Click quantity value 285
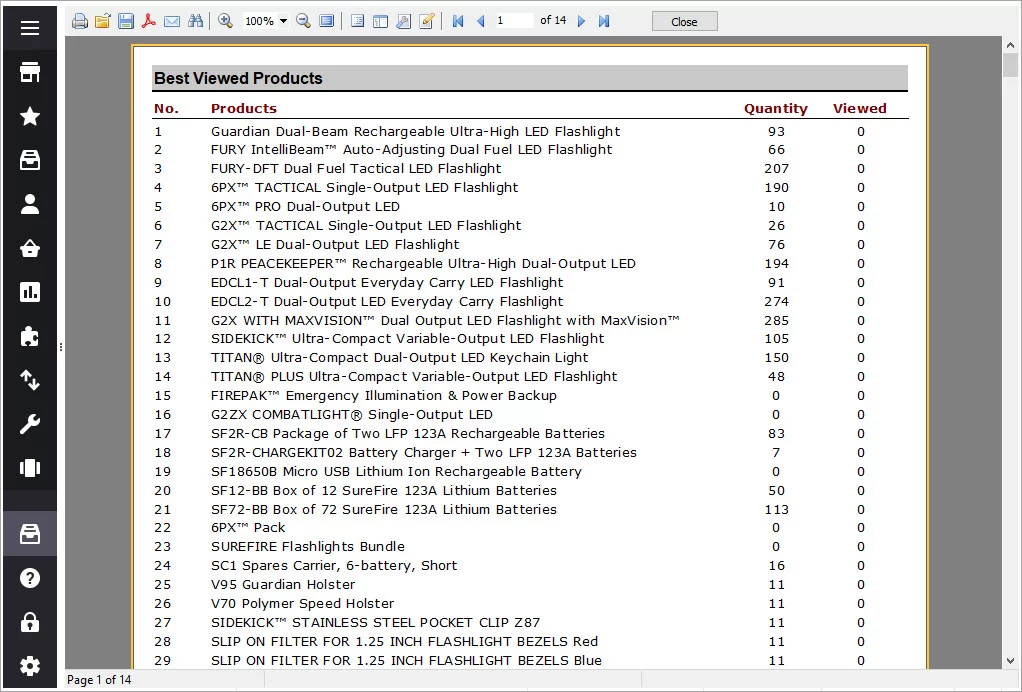Screen dimensions: 1022x692 point(776,321)
